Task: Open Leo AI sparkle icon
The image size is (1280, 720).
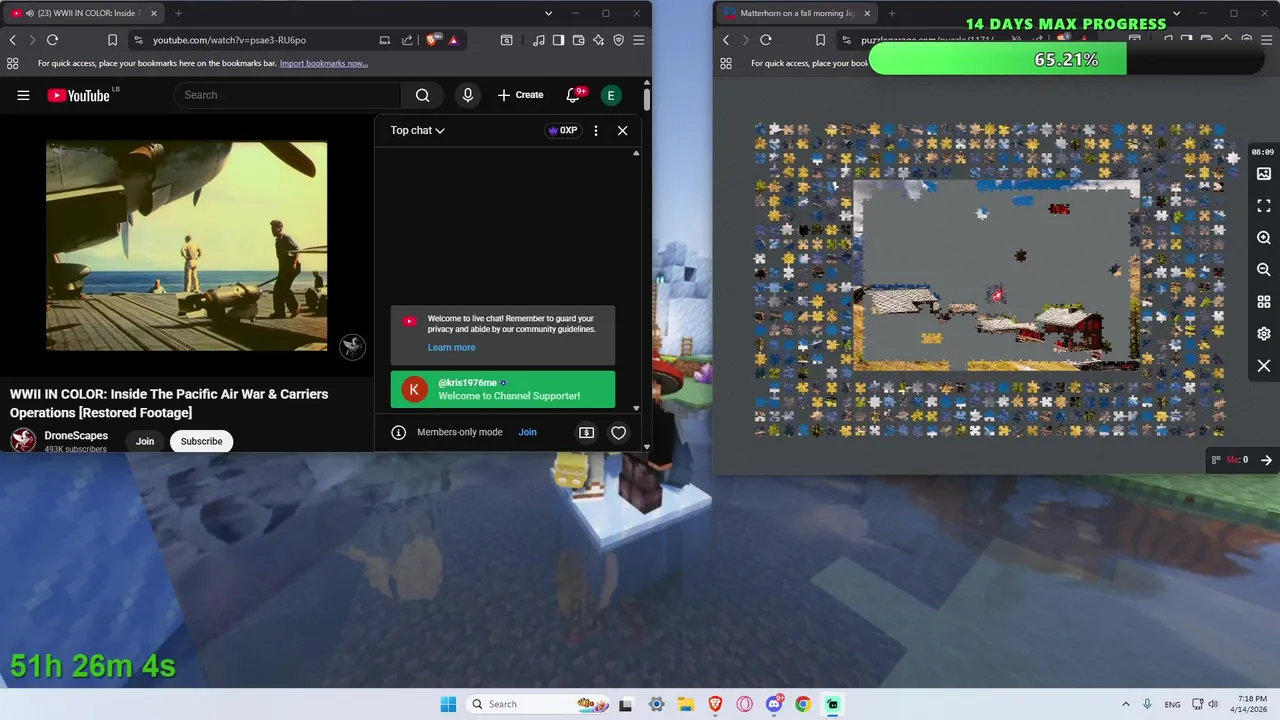Action: (x=598, y=40)
